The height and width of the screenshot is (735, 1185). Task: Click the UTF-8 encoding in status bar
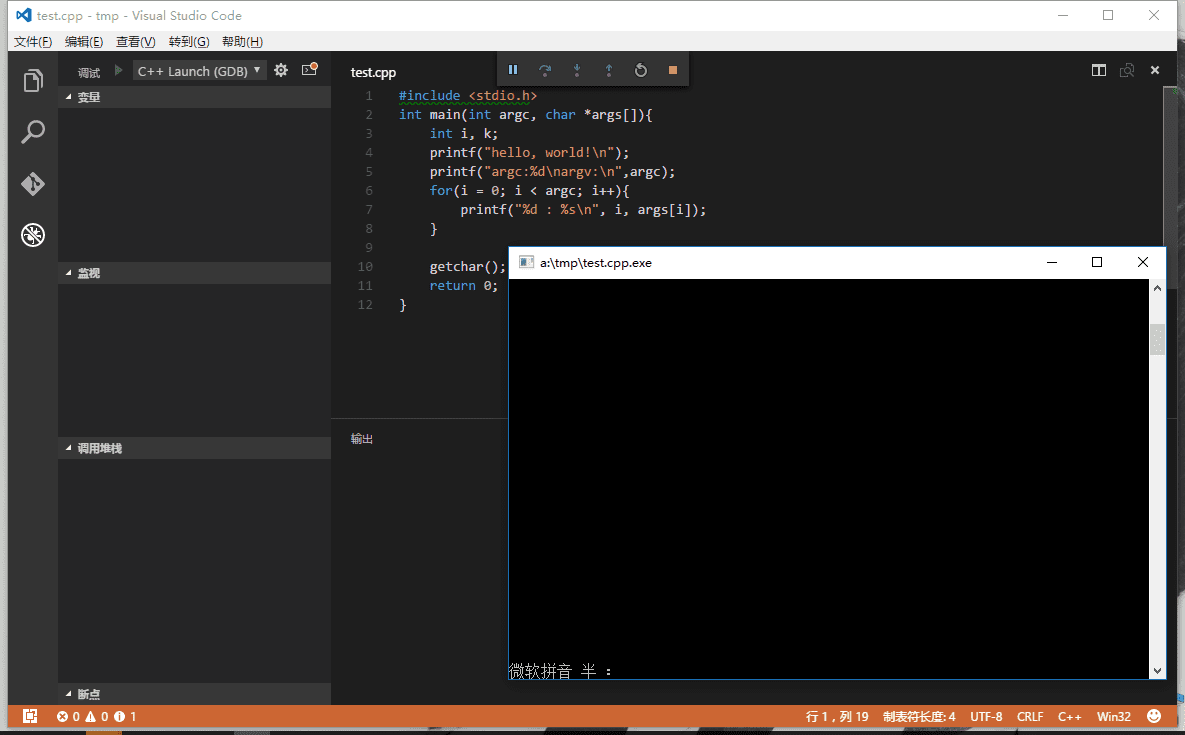coord(985,717)
